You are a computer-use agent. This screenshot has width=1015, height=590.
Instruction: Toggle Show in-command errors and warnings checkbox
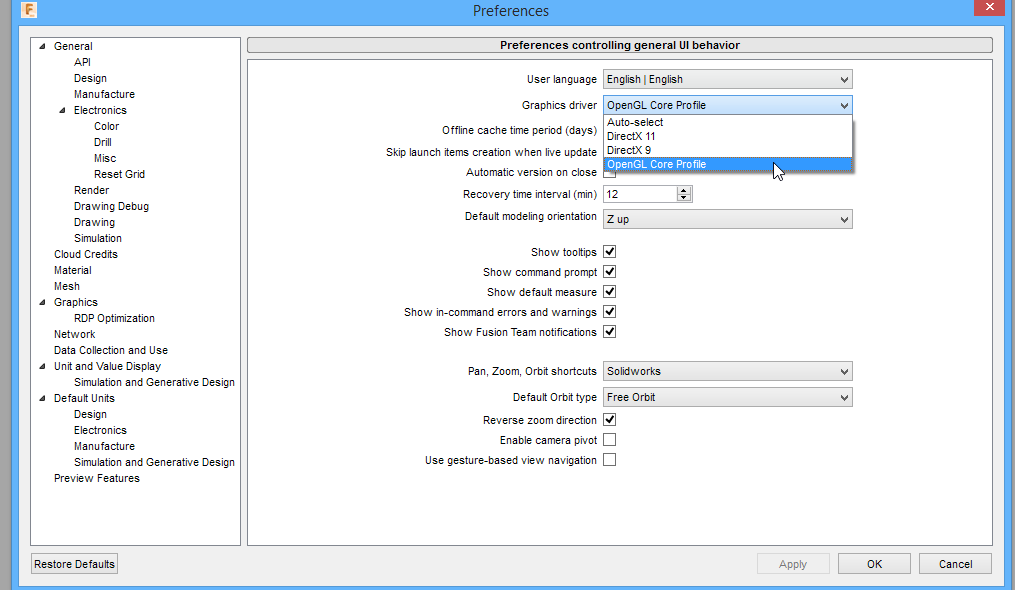coord(609,312)
